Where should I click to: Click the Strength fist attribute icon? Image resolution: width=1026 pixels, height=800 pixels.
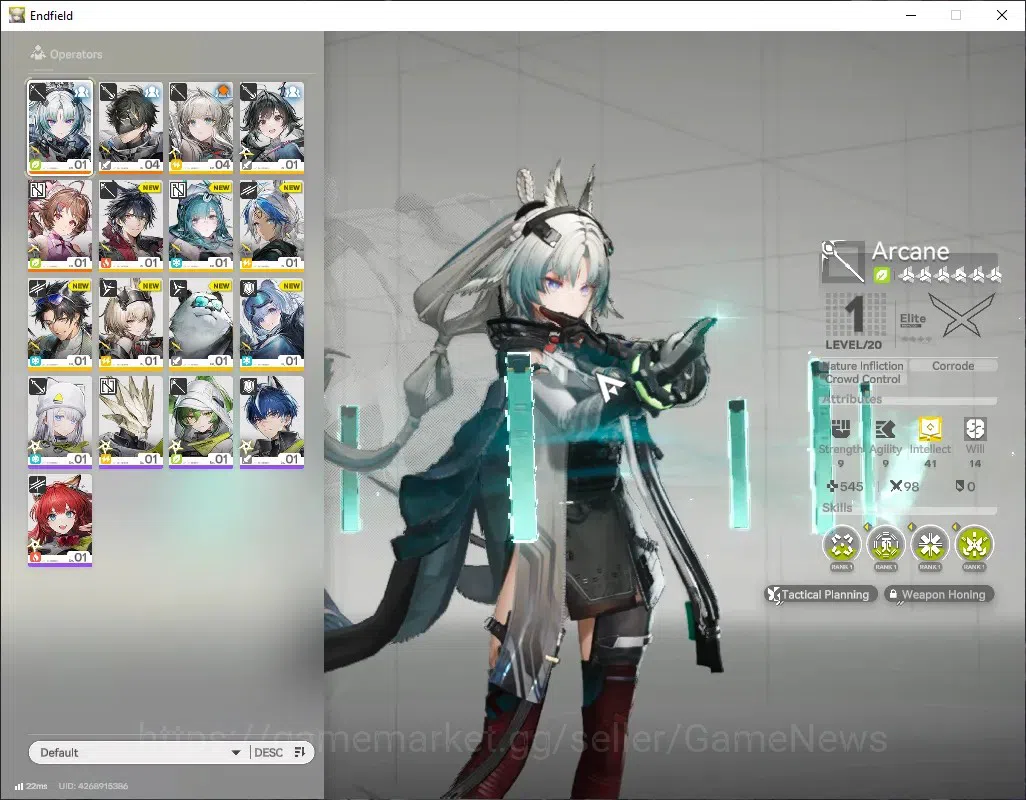coord(841,429)
